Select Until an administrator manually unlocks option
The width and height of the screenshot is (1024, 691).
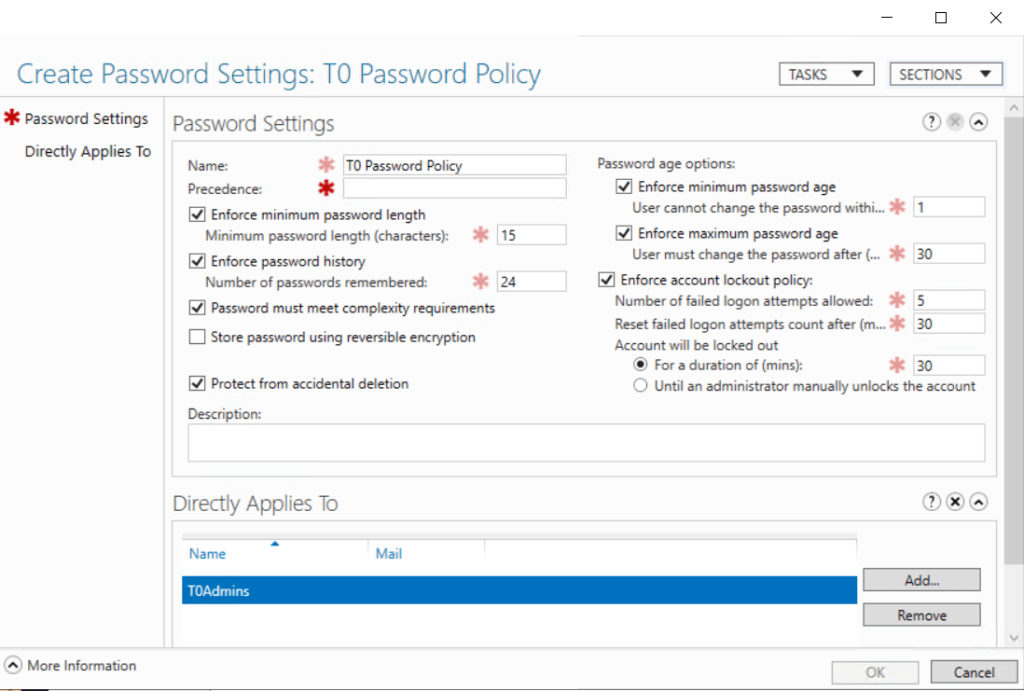coord(641,386)
